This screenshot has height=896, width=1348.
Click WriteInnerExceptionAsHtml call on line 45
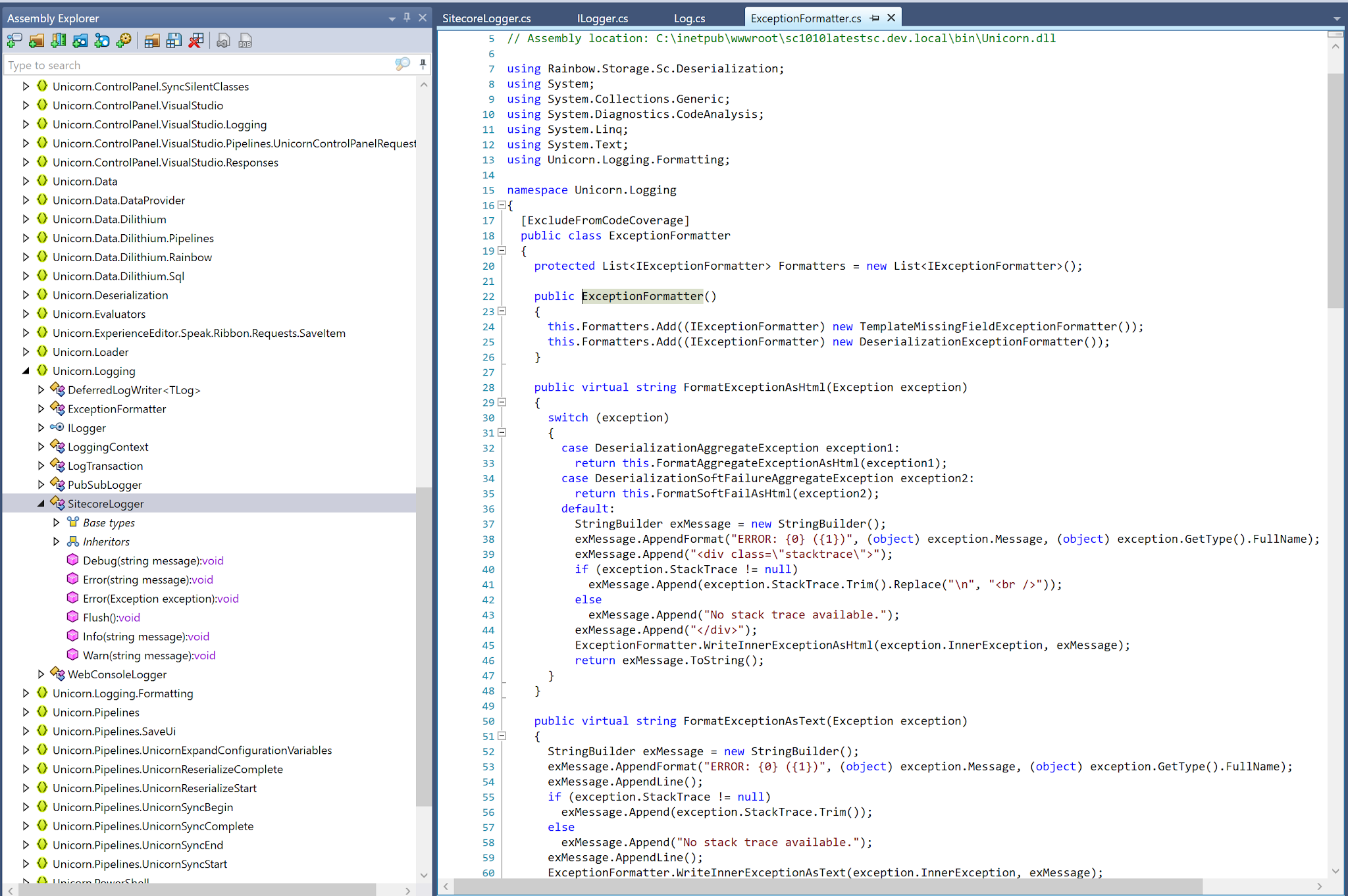pyautogui.click(x=789, y=645)
